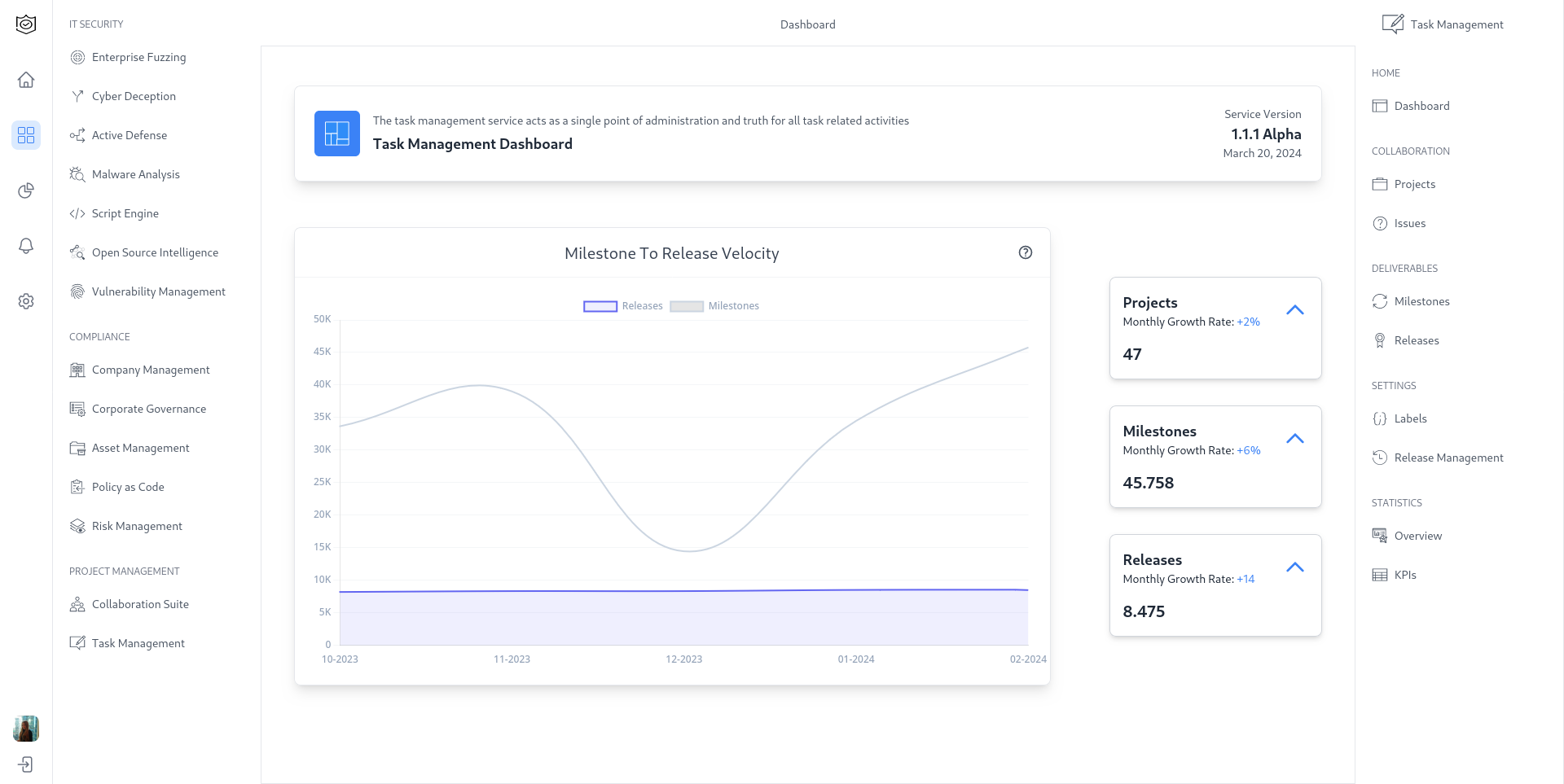Hide the Releases line via legend swatch
This screenshot has height=784, width=1564.
coord(600,305)
